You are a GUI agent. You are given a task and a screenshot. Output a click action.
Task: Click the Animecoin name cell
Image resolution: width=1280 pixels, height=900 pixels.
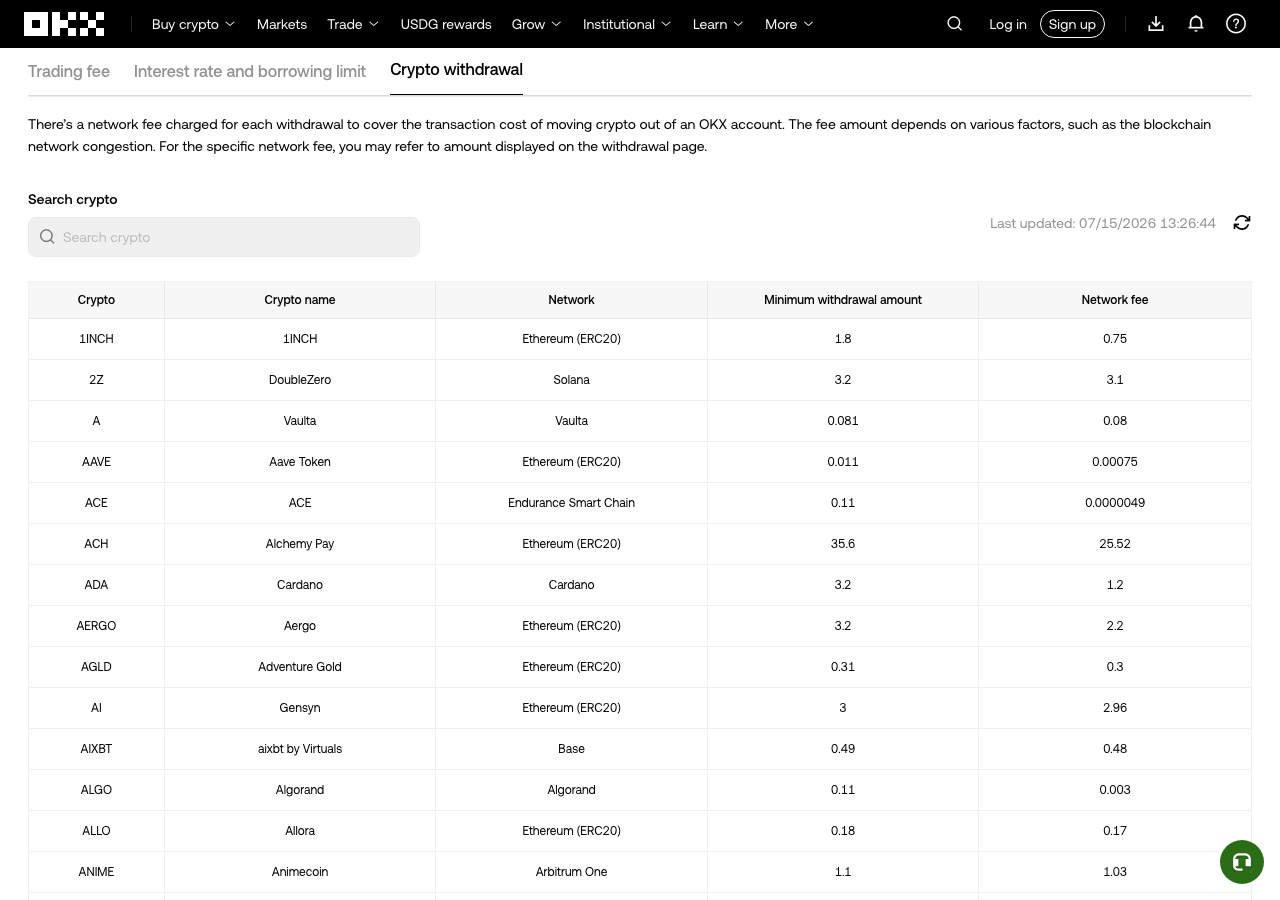[300, 872]
